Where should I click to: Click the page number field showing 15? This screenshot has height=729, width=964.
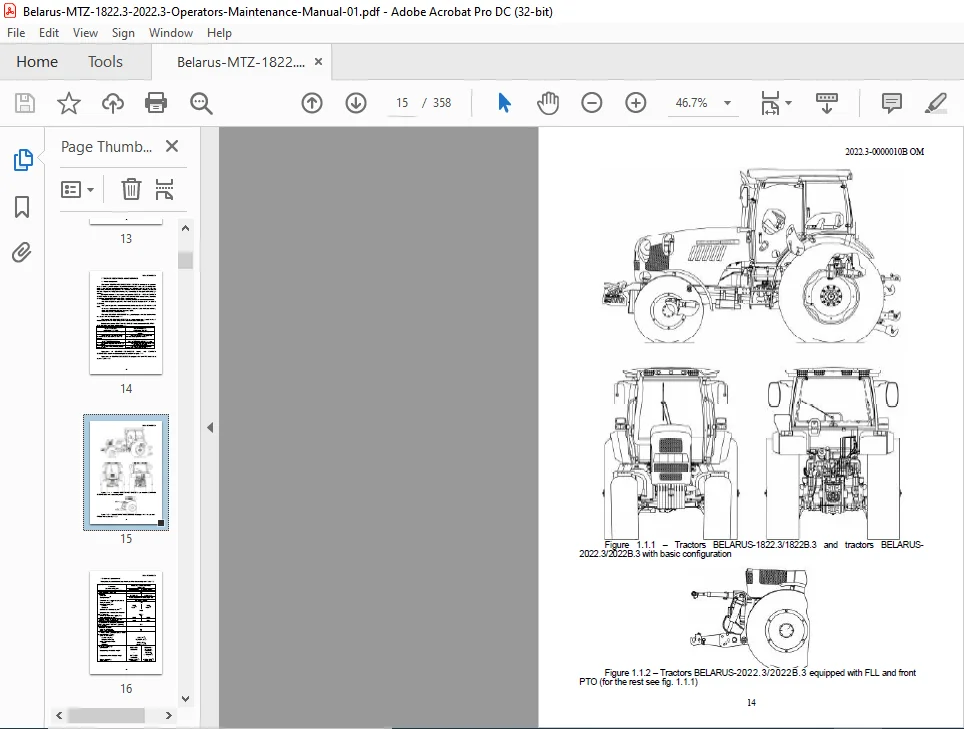(401, 103)
